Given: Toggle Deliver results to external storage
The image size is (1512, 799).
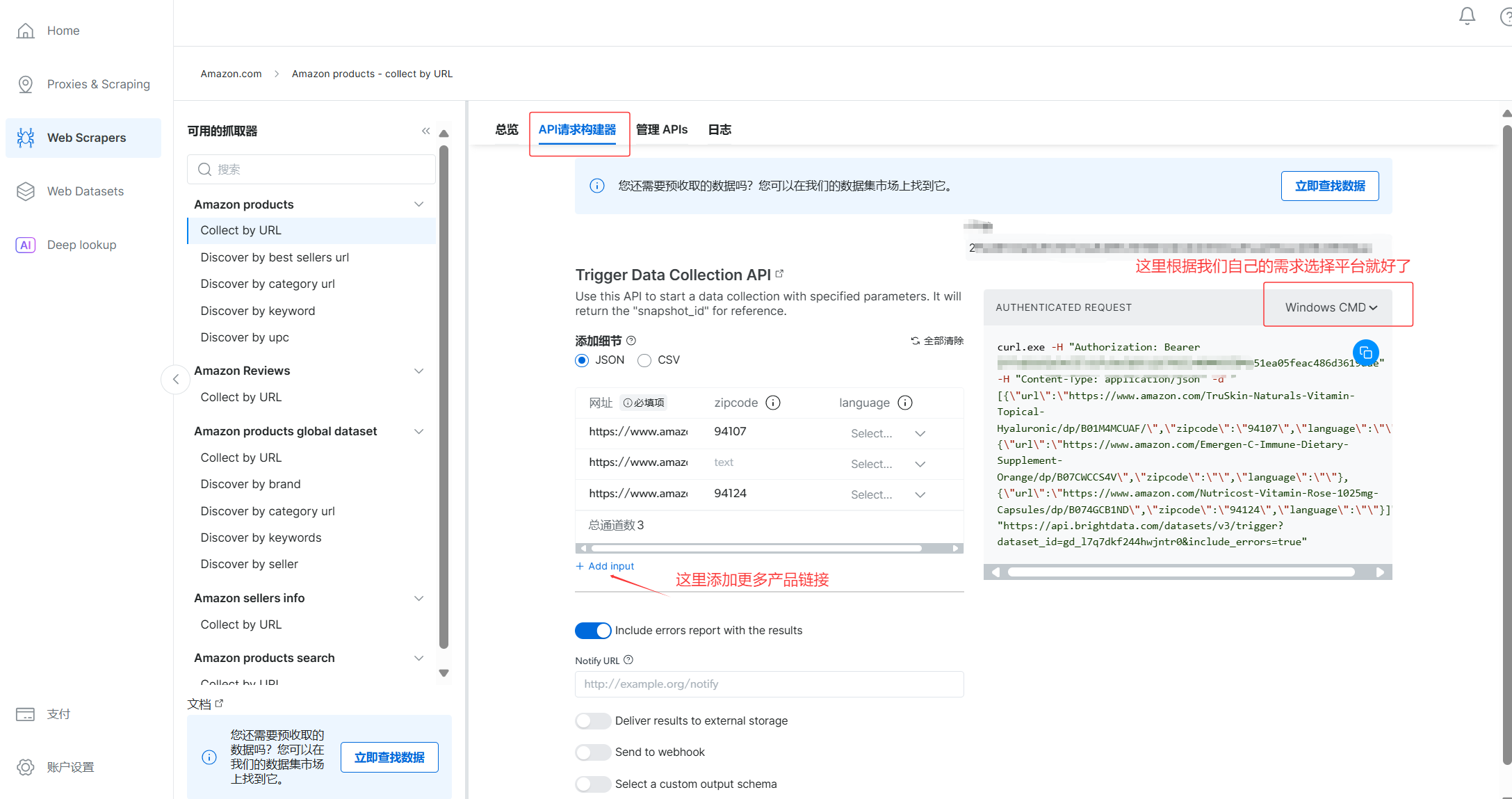Looking at the screenshot, I should click(593, 720).
